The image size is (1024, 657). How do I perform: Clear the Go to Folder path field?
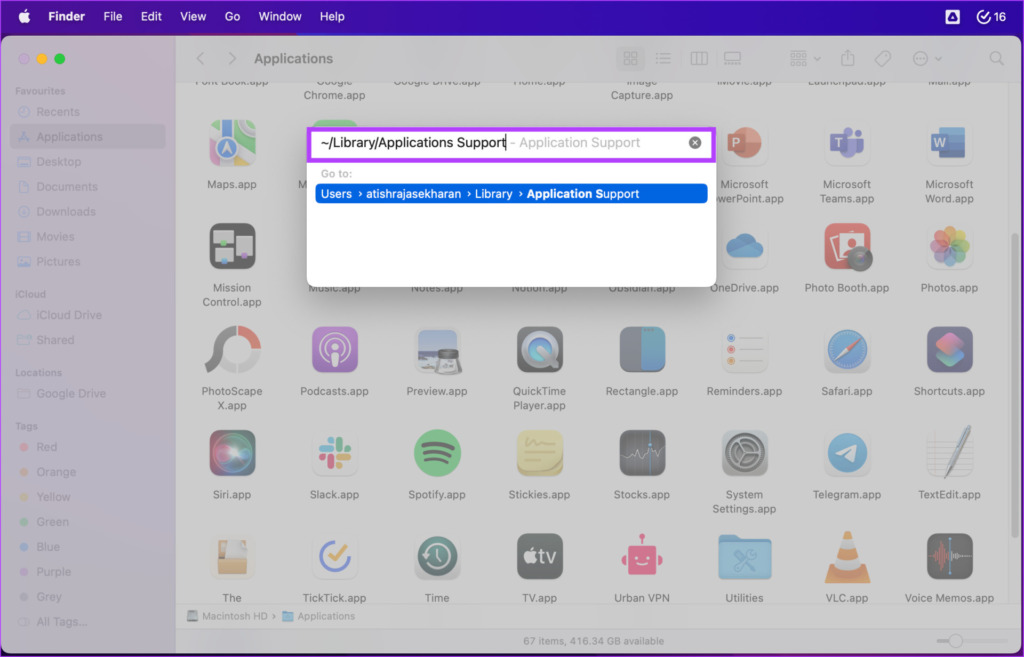tap(695, 143)
